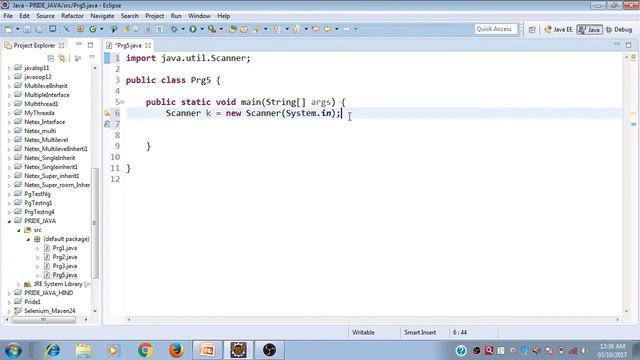
Task: Open Internet Explorer from the taskbar
Action: coord(53,350)
